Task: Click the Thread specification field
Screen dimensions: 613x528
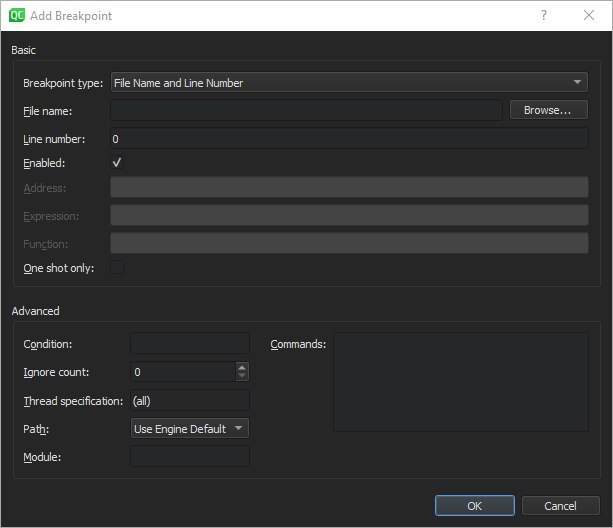Action: pyautogui.click(x=190, y=401)
